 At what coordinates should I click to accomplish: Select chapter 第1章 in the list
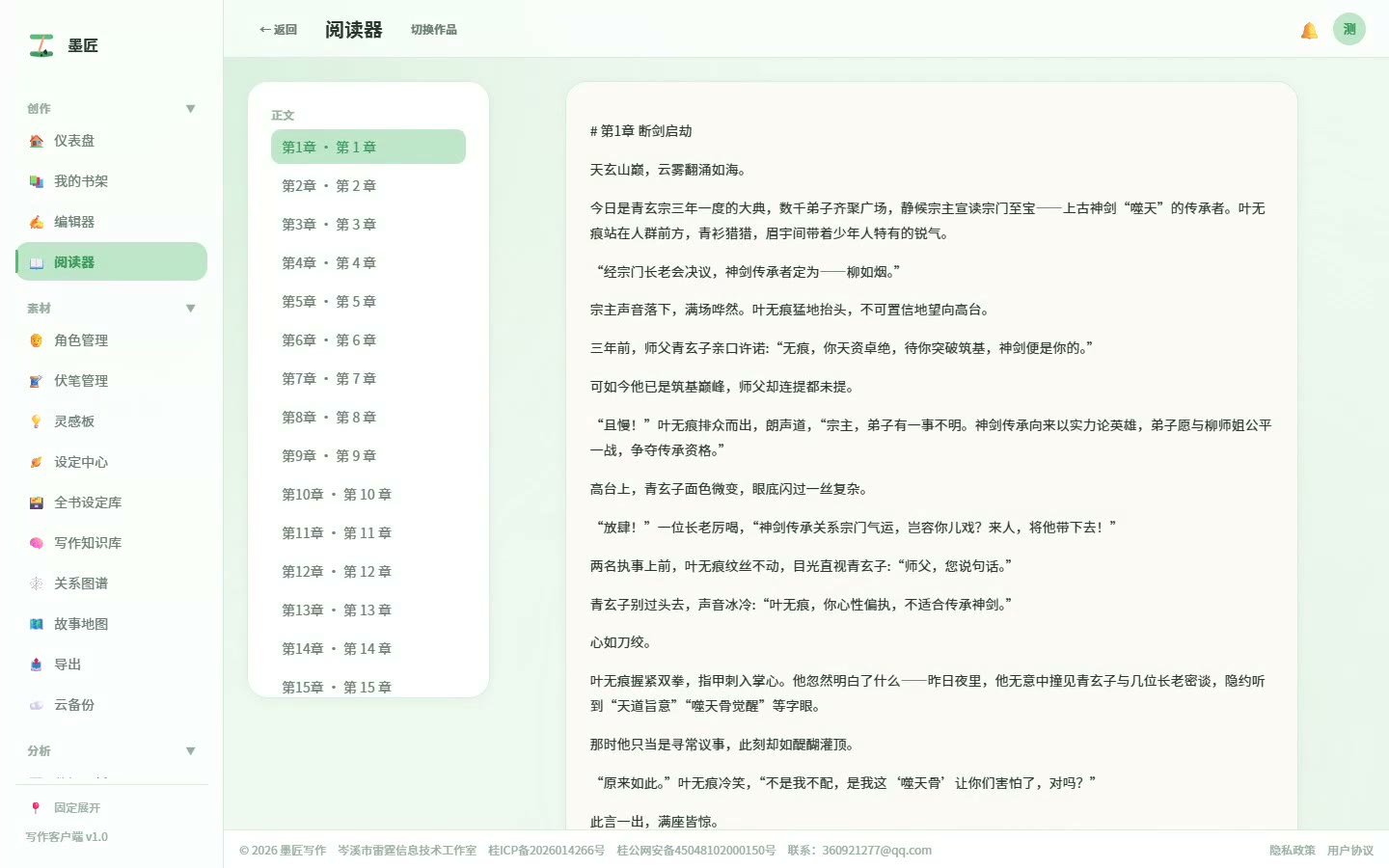[x=368, y=147]
